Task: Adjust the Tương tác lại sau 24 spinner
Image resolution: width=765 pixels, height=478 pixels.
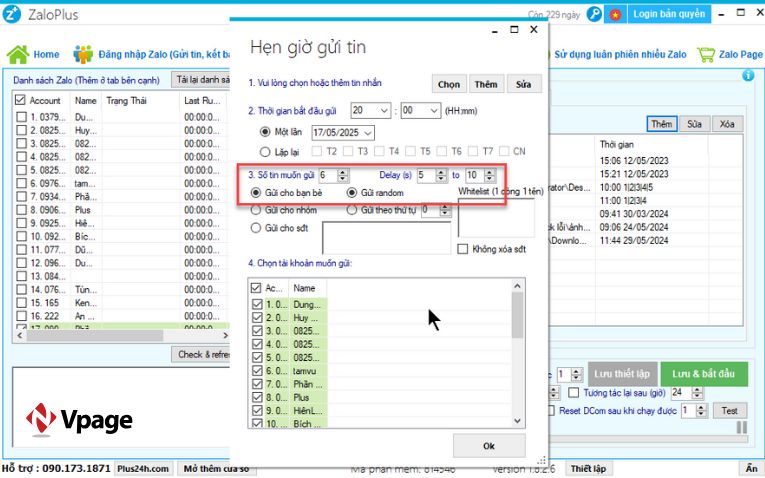Action: coord(697,393)
